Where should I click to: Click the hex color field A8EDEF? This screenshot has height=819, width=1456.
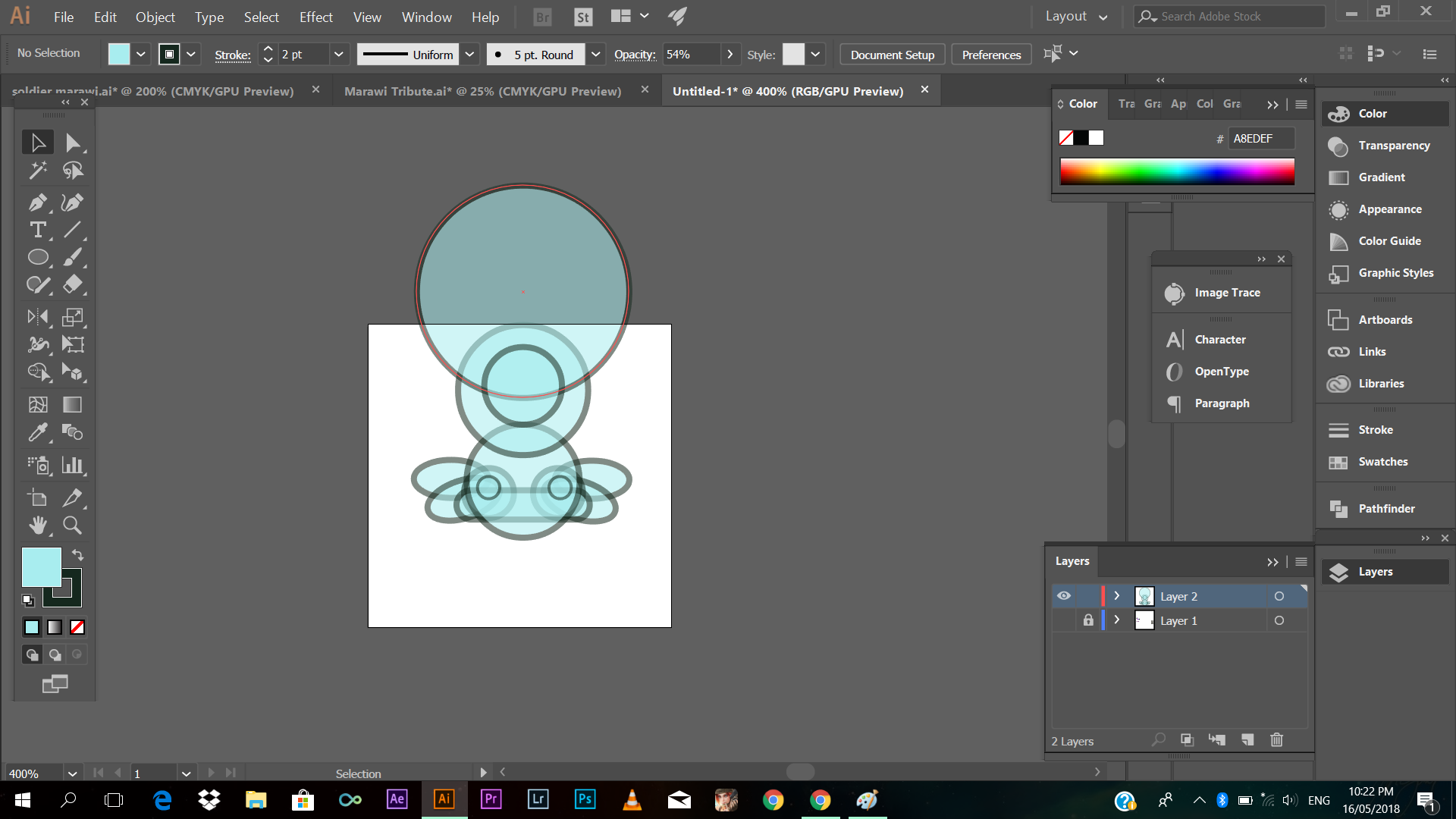tap(1261, 138)
